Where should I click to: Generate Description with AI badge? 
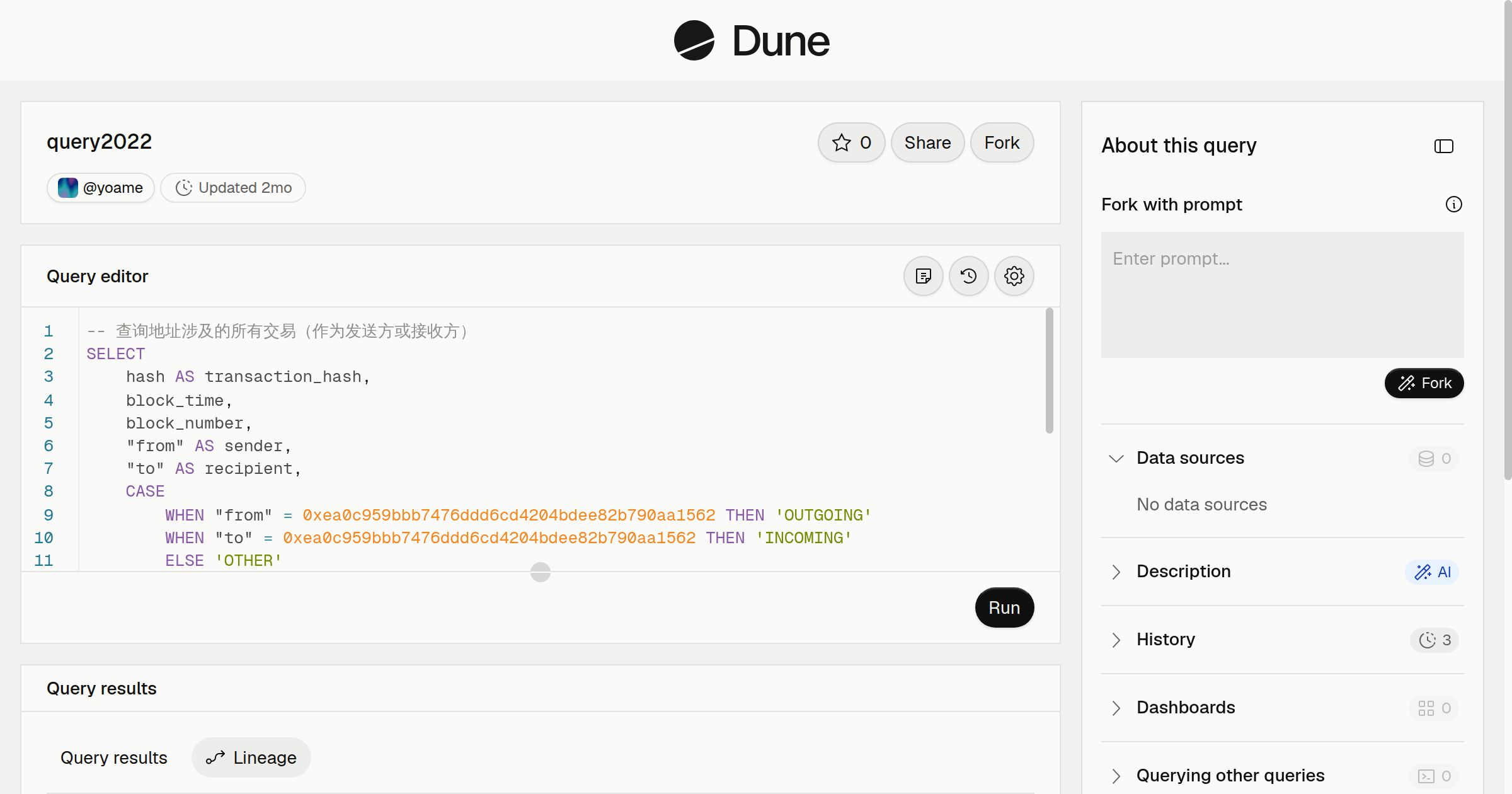[x=1432, y=572]
